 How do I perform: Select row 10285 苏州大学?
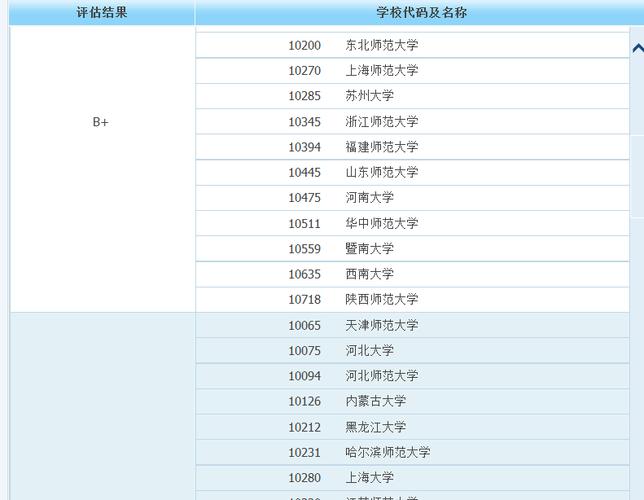(412, 96)
